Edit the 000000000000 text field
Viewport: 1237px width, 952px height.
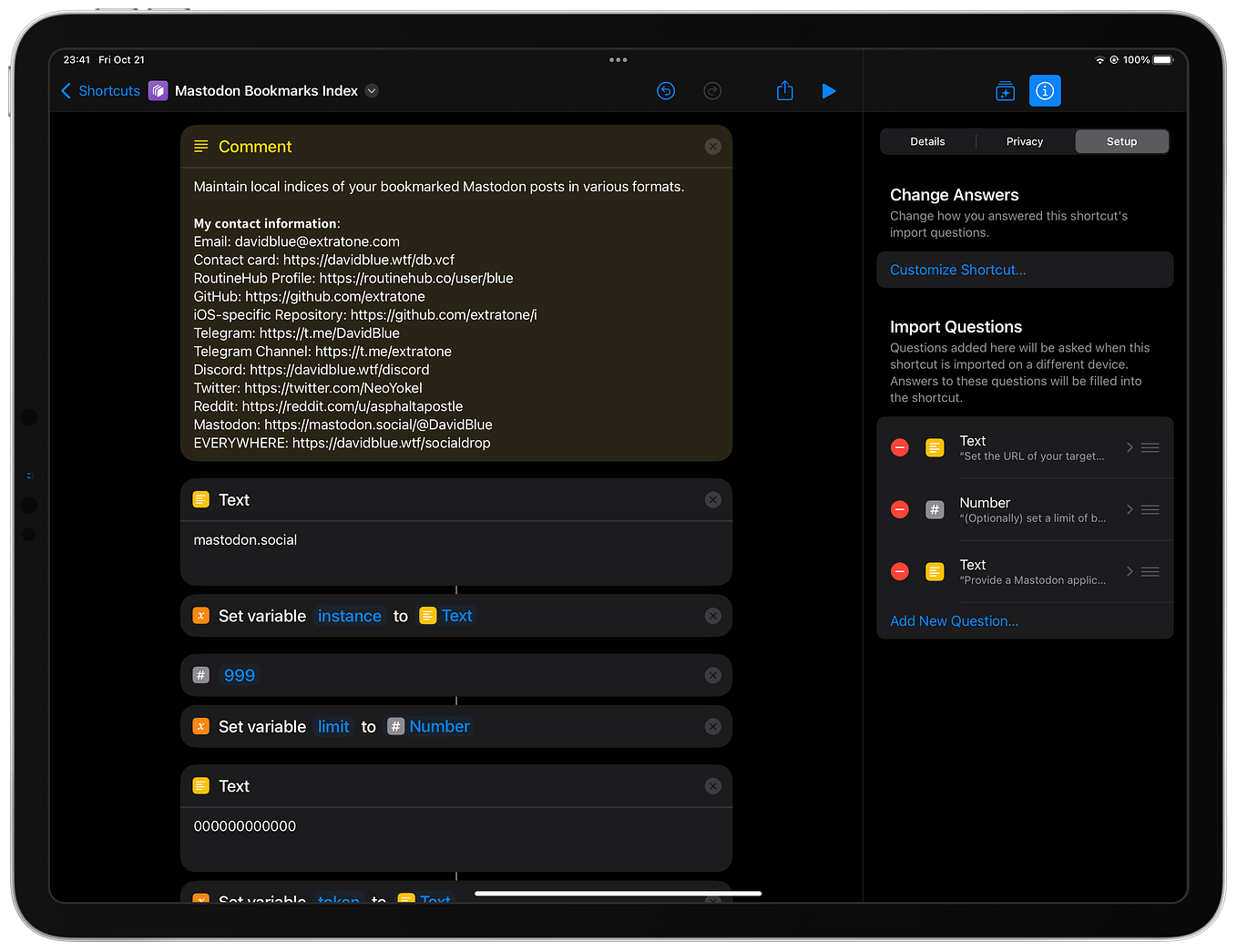[x=456, y=839]
